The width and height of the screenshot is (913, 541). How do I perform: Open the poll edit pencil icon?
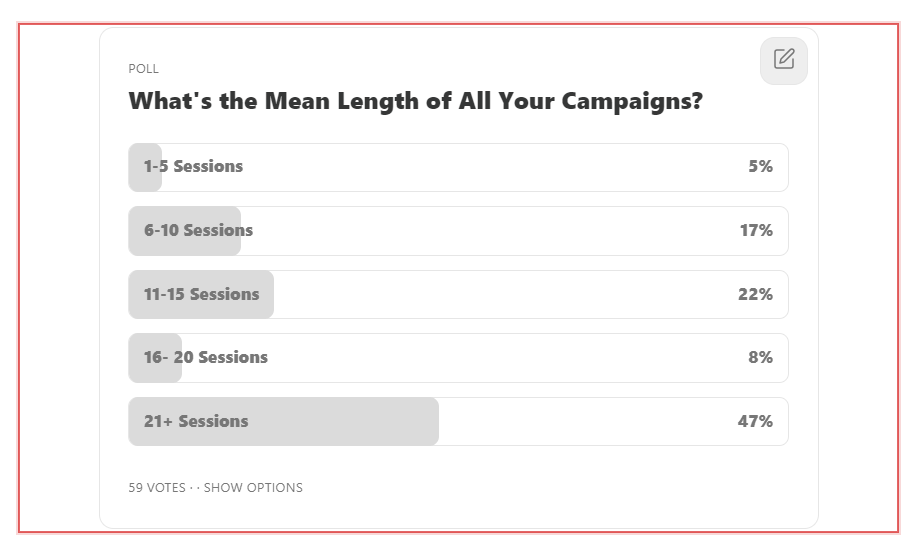[784, 59]
